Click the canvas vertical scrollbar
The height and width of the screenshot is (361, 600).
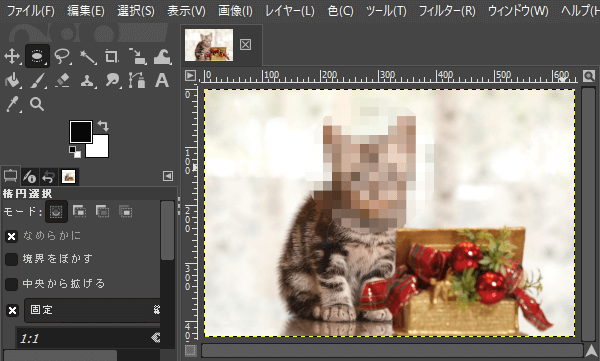click(x=589, y=214)
